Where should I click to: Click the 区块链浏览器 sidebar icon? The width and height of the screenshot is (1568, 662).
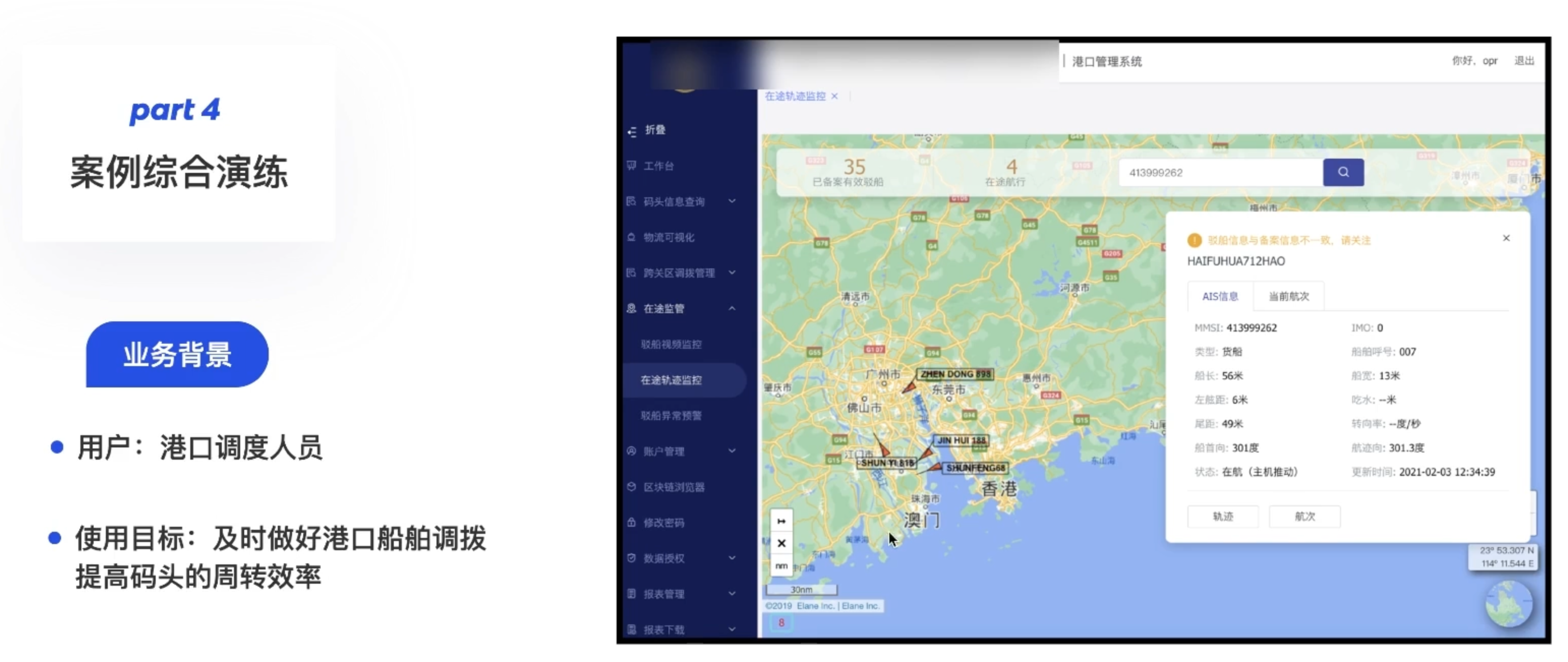pos(631,487)
